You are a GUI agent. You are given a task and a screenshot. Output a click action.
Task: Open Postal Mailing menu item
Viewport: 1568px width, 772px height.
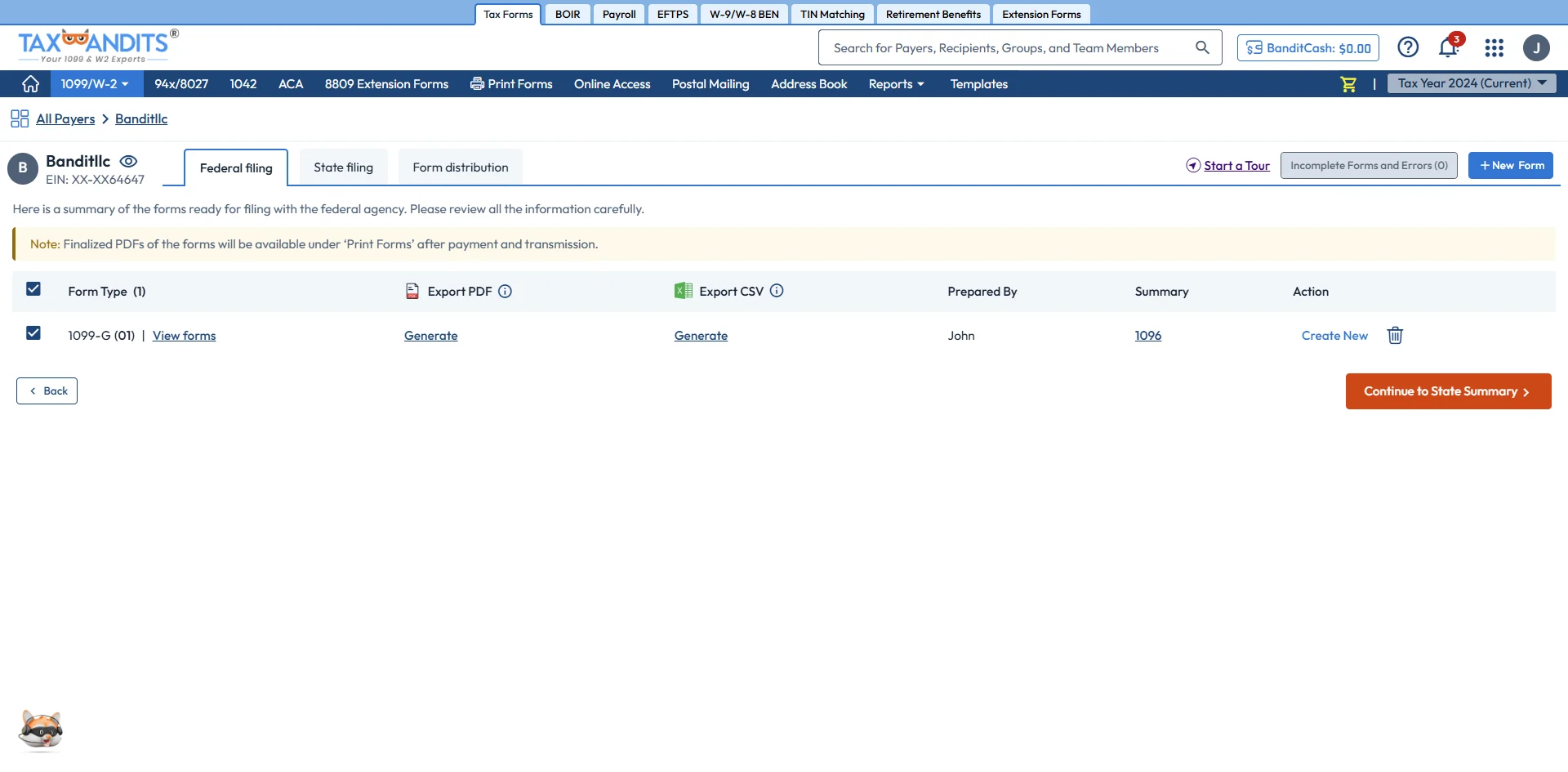(x=710, y=83)
